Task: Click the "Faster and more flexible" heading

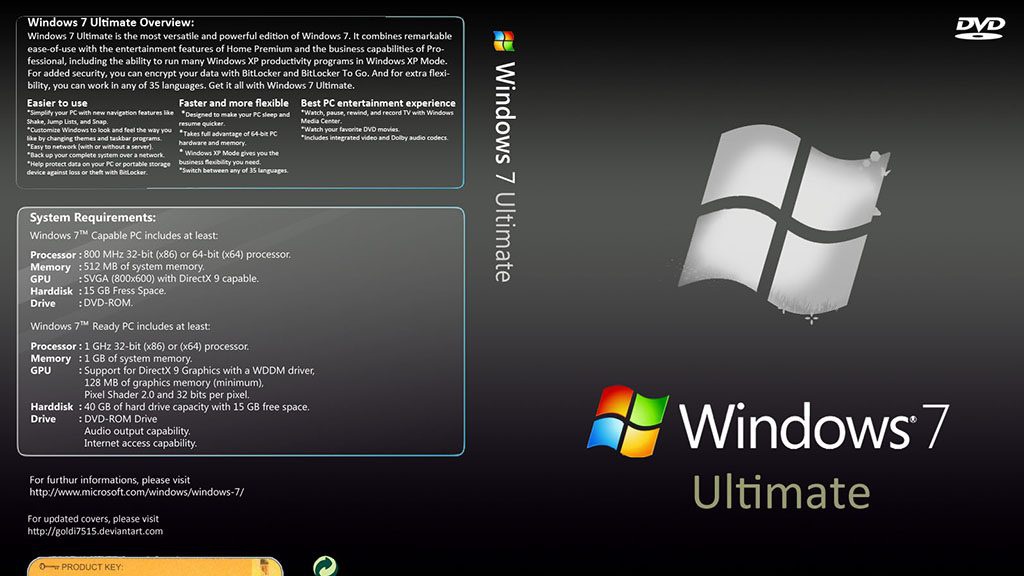Action: pos(234,103)
